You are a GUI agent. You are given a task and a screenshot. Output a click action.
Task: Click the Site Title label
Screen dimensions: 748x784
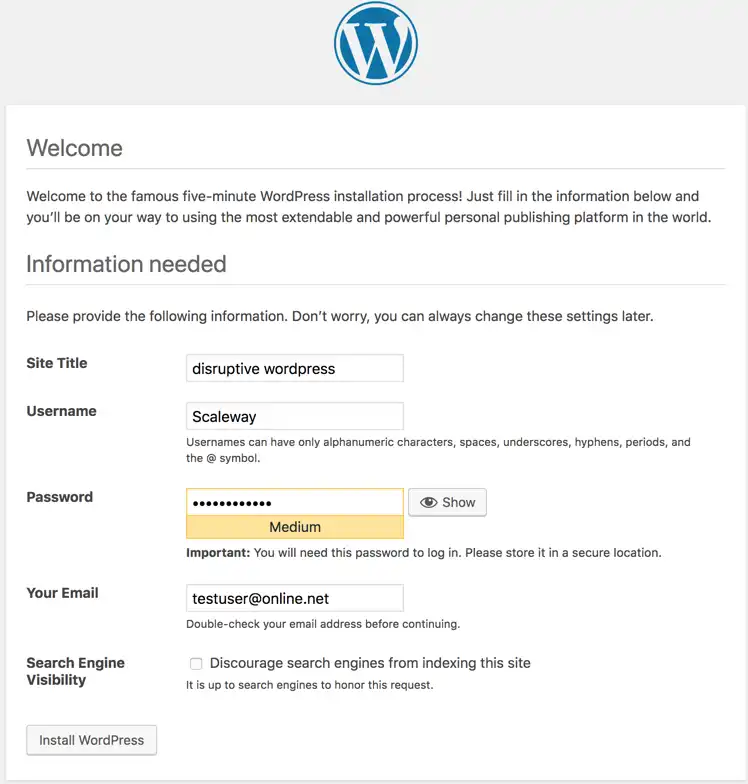(x=56, y=363)
